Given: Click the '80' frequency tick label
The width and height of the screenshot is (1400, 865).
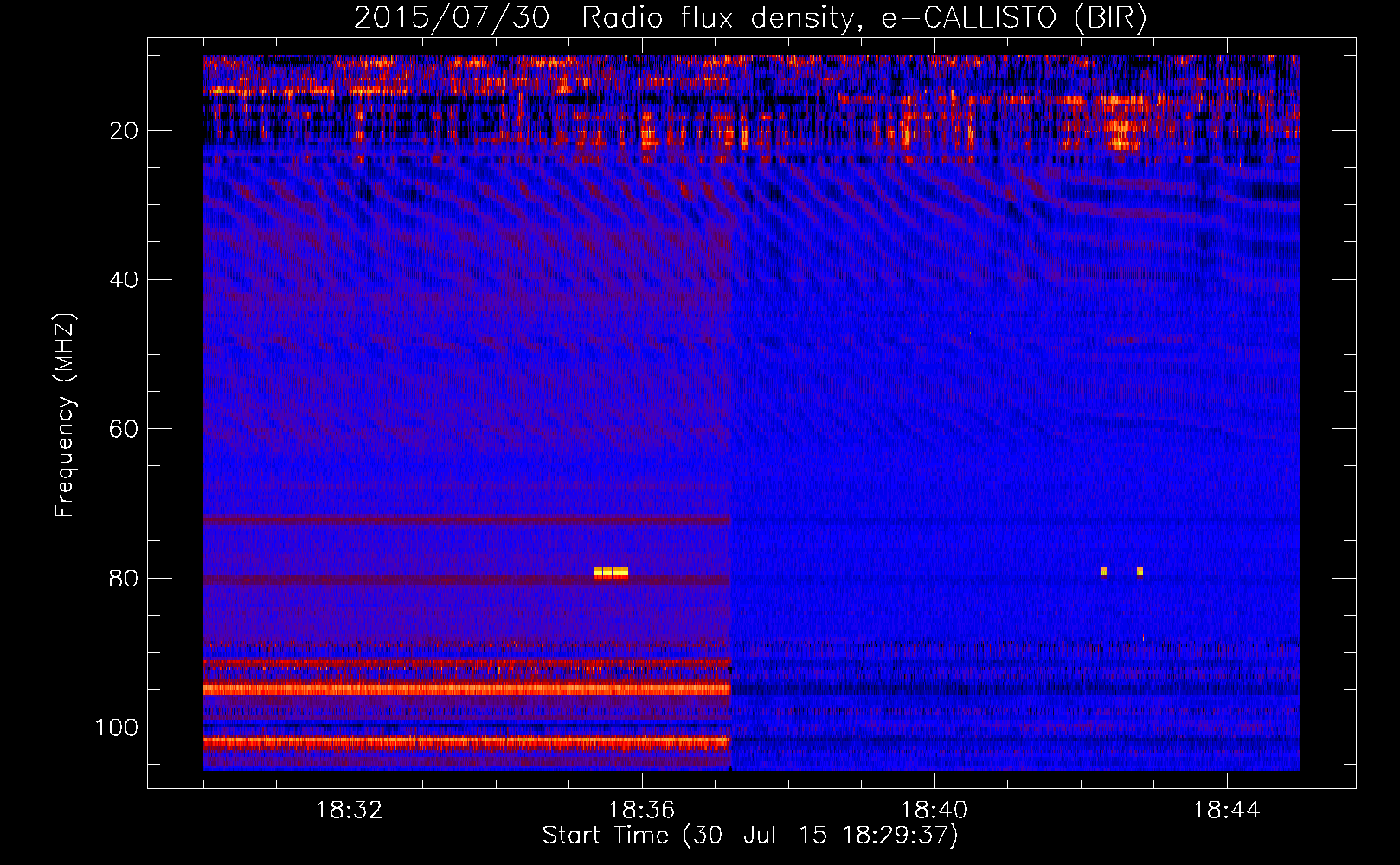Looking at the screenshot, I should pyautogui.click(x=125, y=579).
